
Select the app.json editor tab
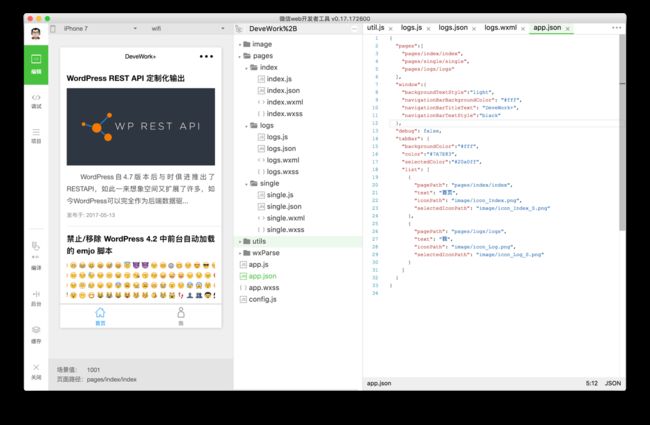(x=547, y=28)
